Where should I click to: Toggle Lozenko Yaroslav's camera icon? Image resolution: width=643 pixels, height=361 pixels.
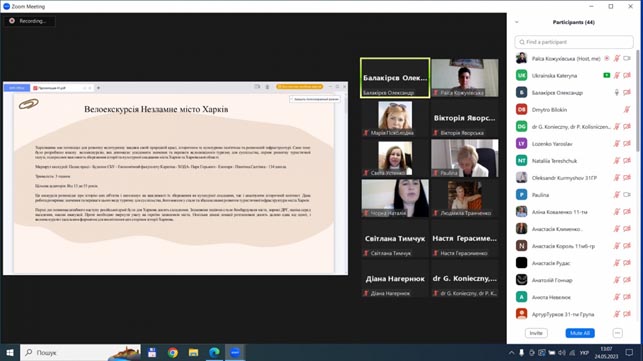coord(627,144)
